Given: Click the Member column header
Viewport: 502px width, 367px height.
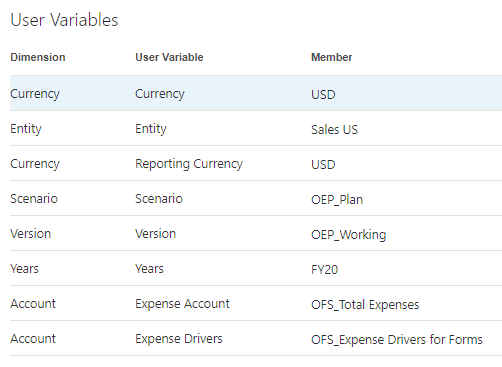Looking at the screenshot, I should click(x=331, y=57).
